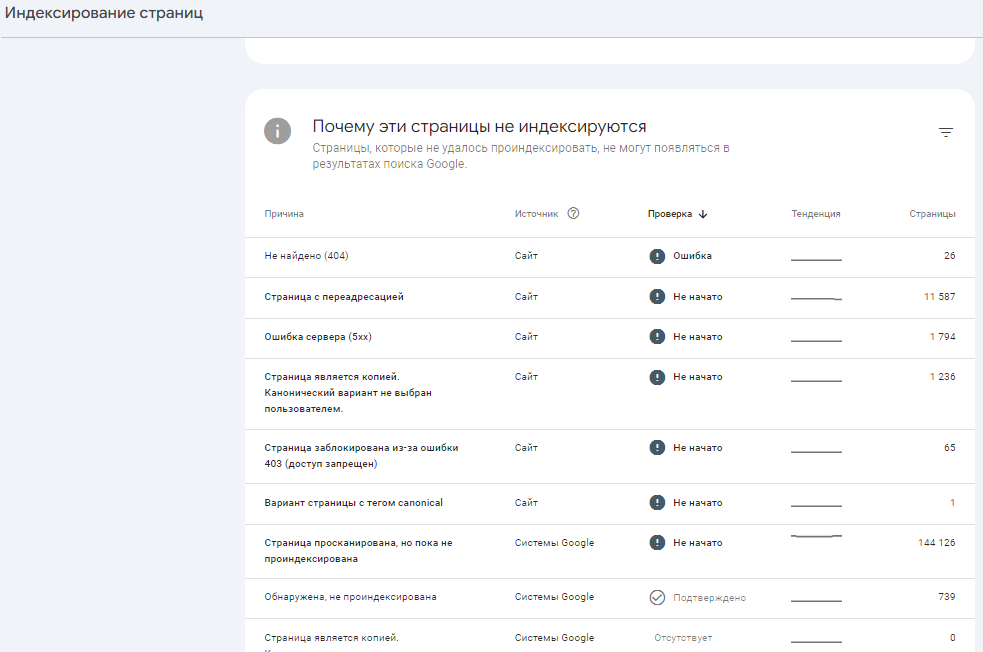Click the Причина column header
This screenshot has width=983, height=652.
coord(284,214)
